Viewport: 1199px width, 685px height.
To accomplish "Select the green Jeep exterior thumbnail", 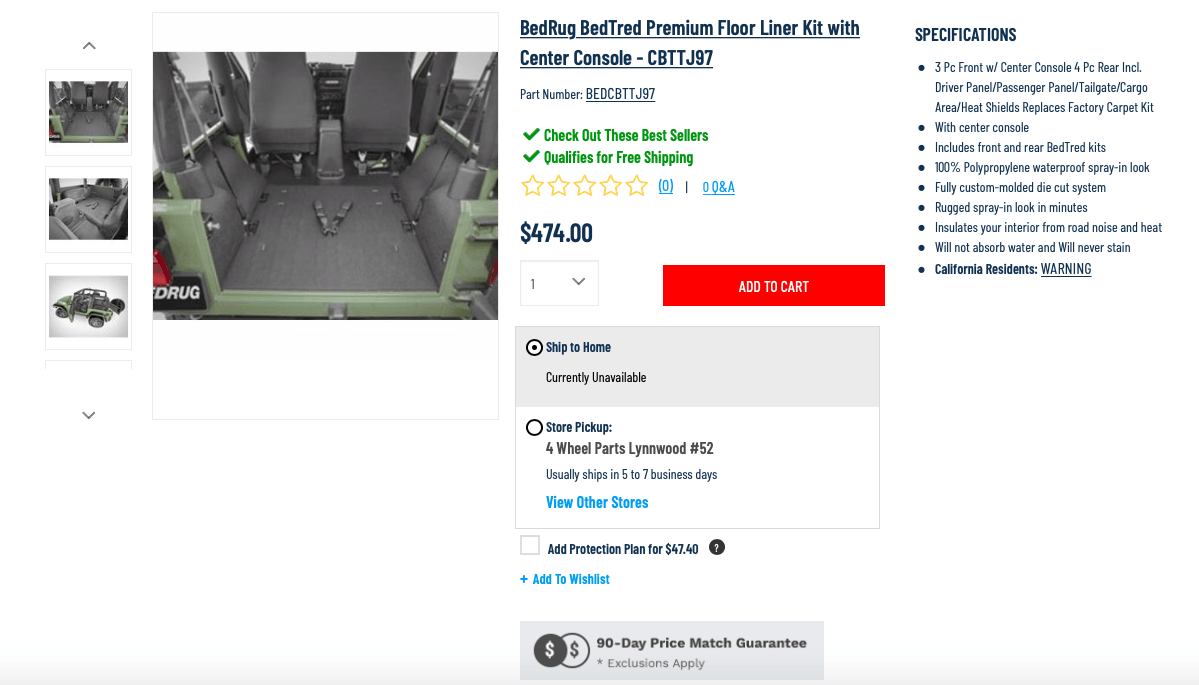I will coord(89,306).
